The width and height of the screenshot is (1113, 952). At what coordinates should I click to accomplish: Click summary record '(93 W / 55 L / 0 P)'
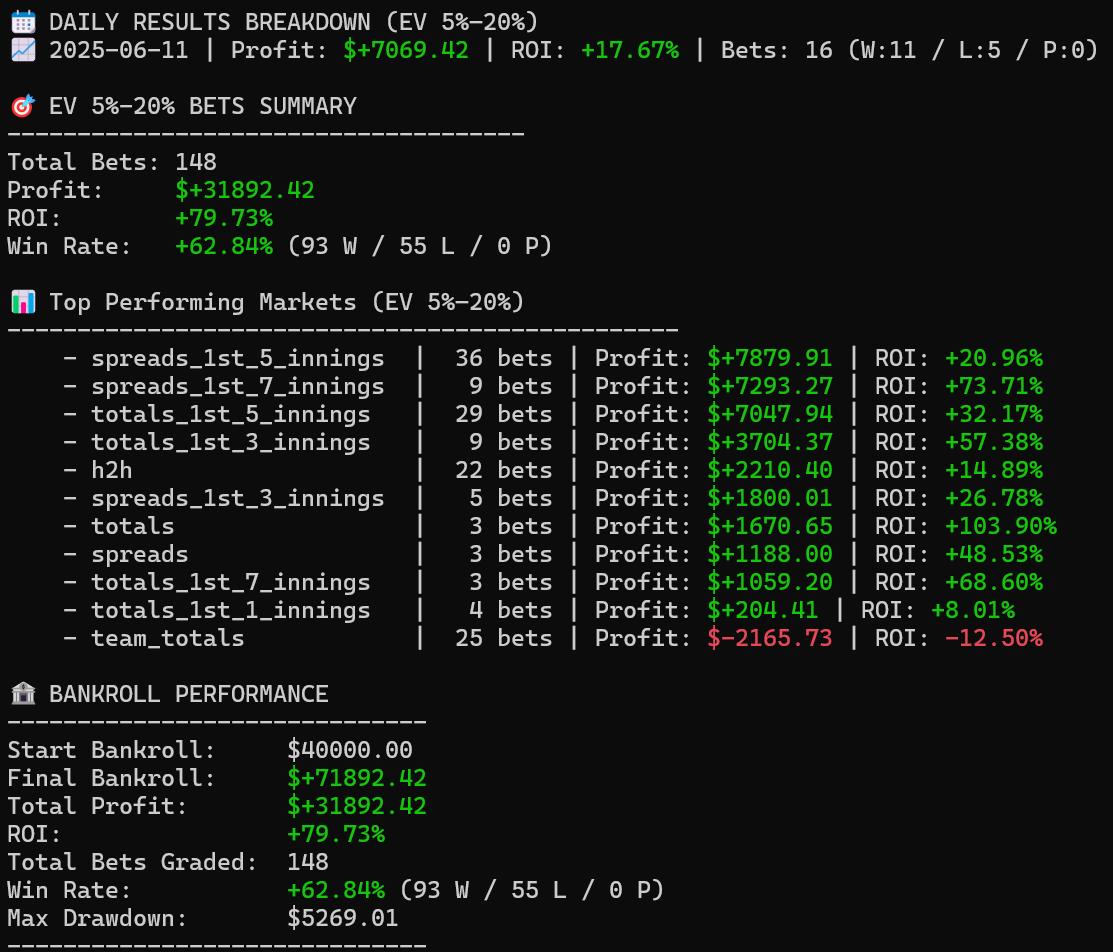(x=420, y=246)
